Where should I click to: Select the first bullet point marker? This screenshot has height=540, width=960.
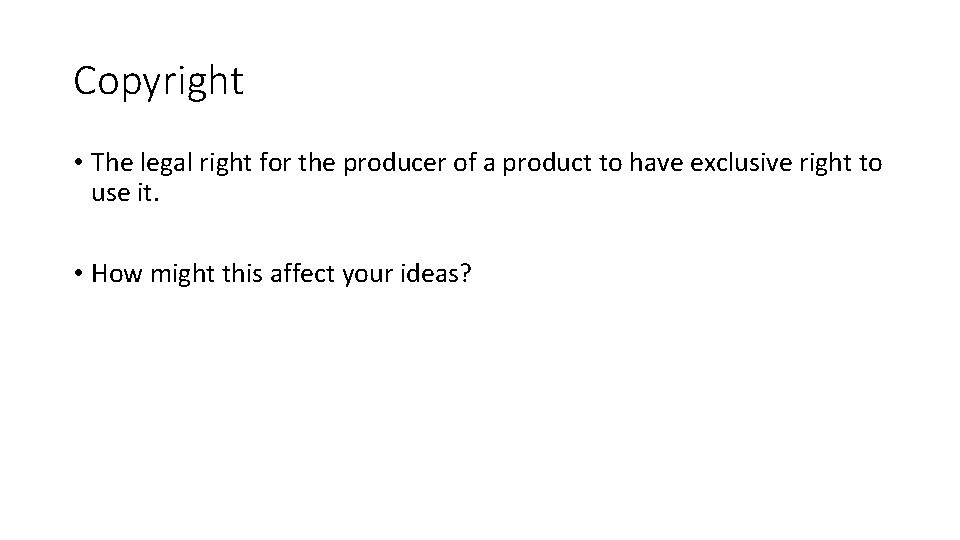pos(78,163)
